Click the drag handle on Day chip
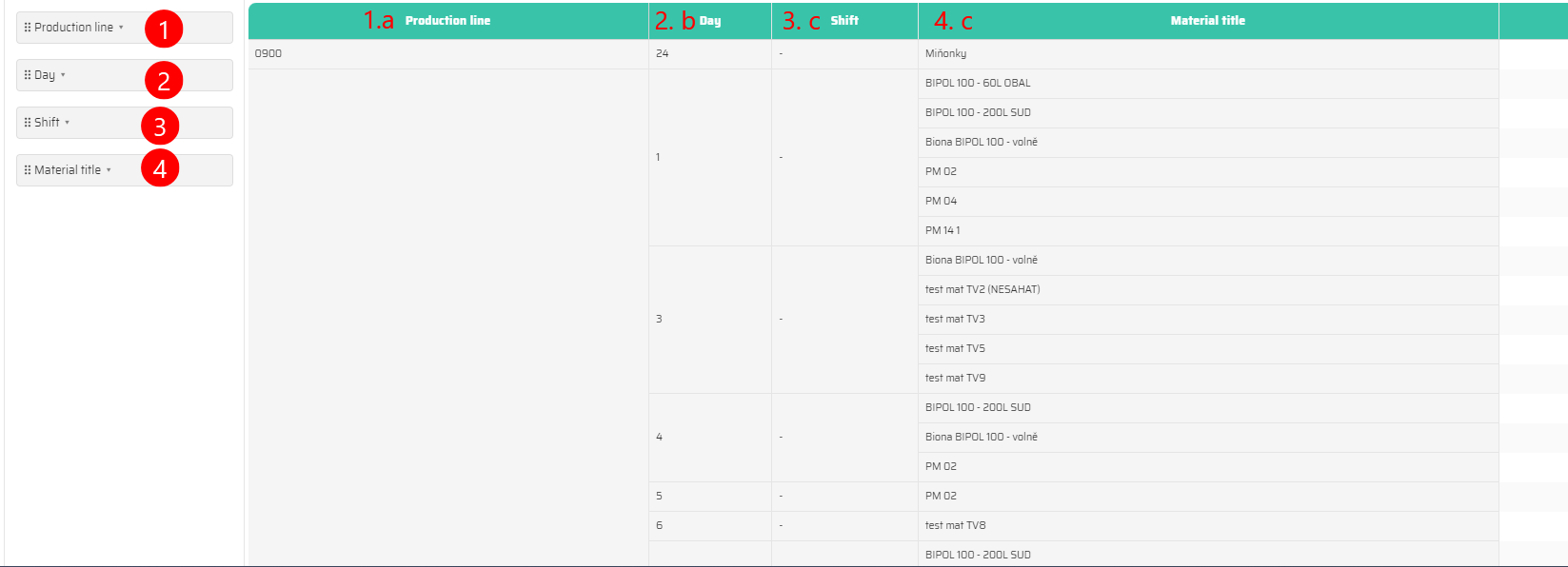1568x567 pixels. click(x=28, y=75)
